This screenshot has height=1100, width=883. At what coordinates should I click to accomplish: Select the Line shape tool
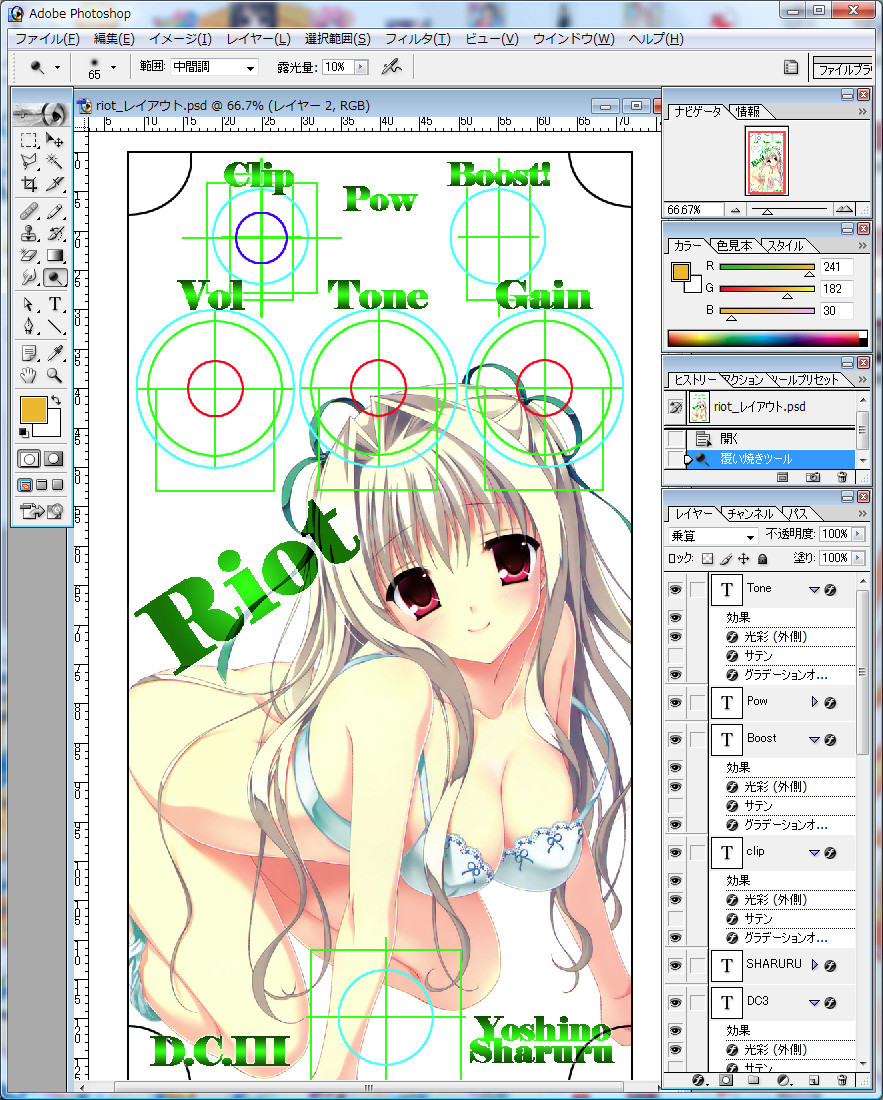click(x=55, y=326)
